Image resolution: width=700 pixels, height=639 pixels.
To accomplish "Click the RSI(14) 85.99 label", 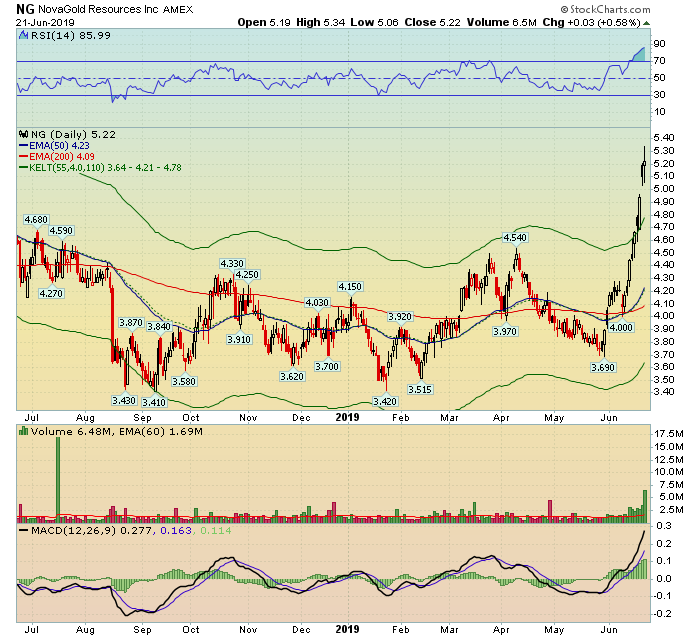I will [x=71, y=36].
